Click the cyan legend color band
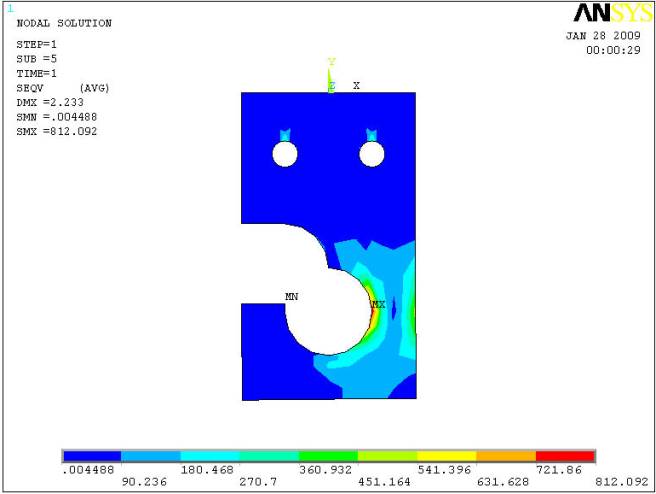This screenshot has width=656, height=494. (210, 456)
